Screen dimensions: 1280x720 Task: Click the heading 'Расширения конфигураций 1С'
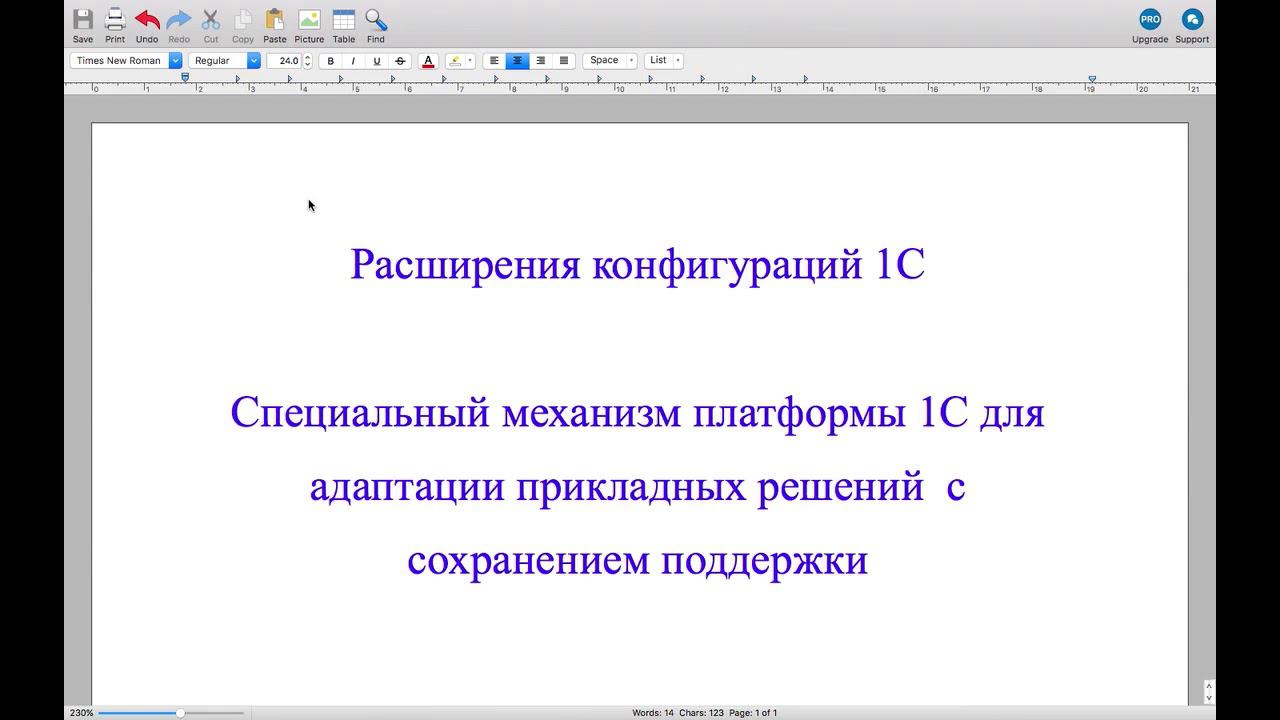[x=638, y=265]
